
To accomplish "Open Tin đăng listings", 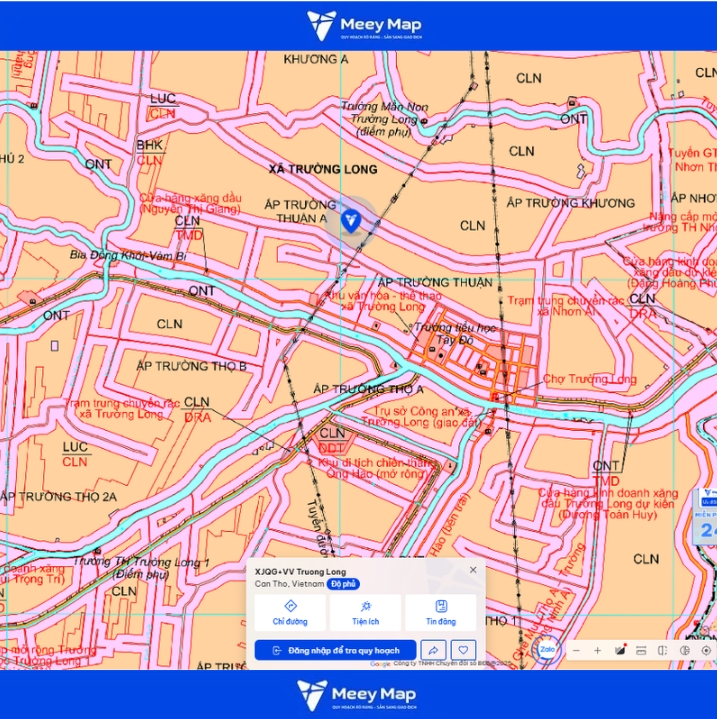I will tap(441, 613).
